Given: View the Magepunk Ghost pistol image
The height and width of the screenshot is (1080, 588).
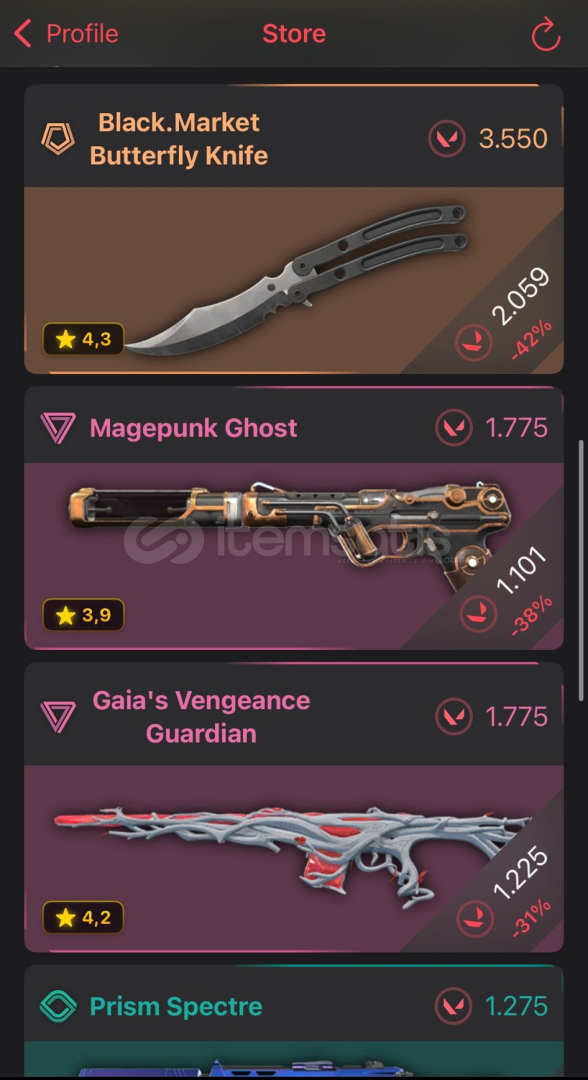Looking at the screenshot, I should pyautogui.click(x=289, y=533).
